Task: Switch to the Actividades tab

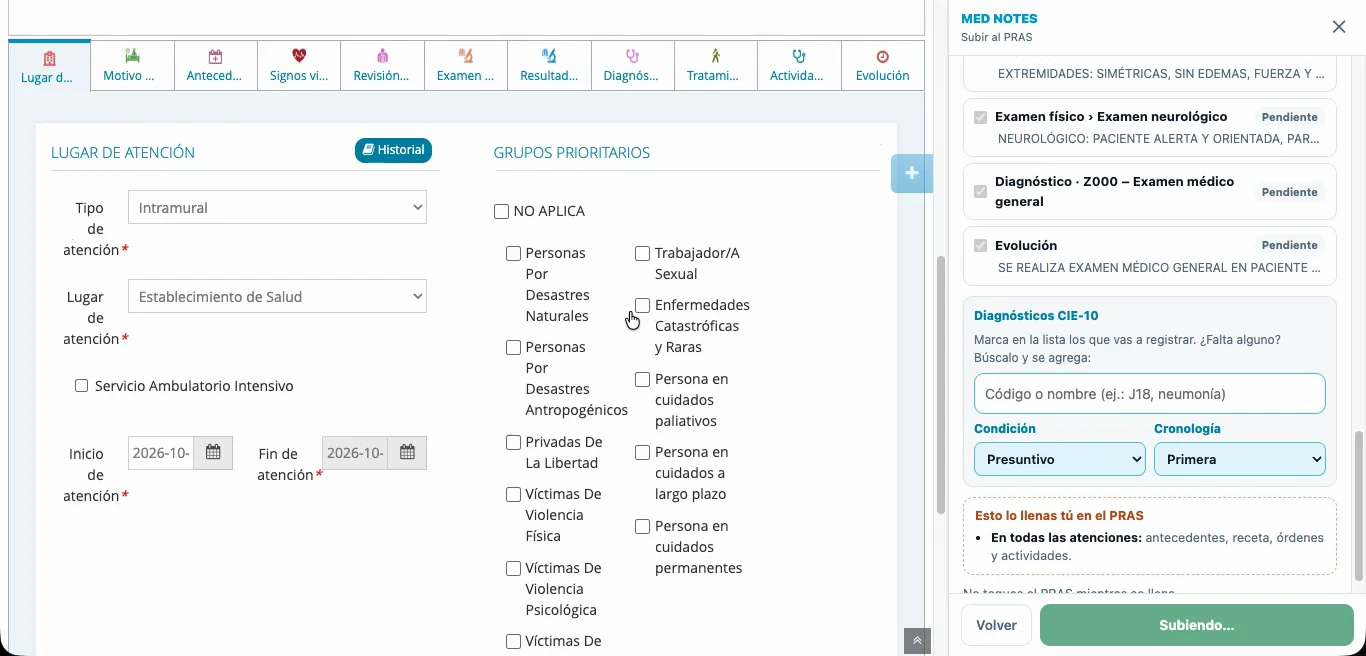Action: 799,65
